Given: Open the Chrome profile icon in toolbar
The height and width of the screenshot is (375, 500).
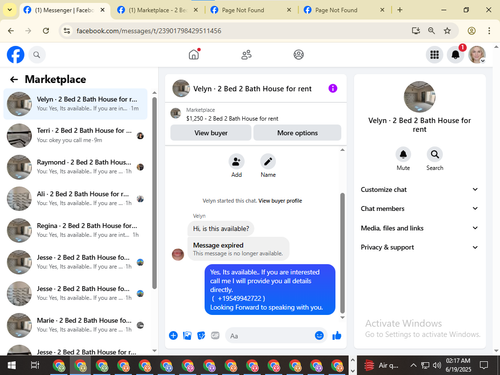Looking at the screenshot, I should coord(471,31).
